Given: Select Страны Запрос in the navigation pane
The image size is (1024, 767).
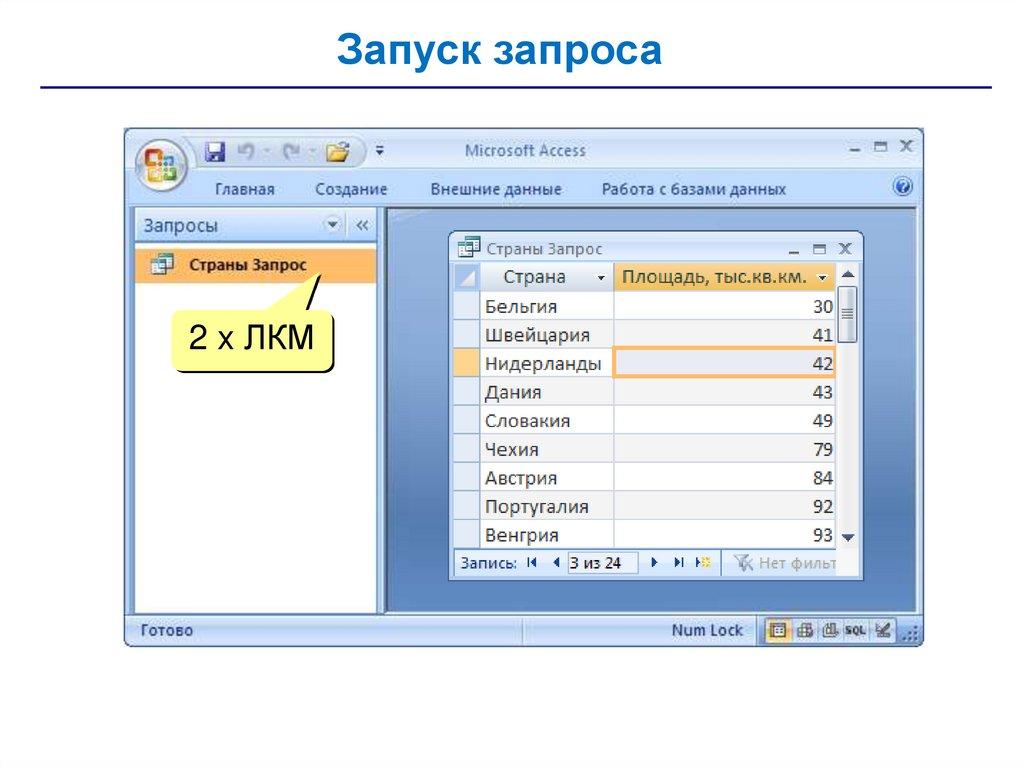Looking at the screenshot, I should [x=247, y=265].
